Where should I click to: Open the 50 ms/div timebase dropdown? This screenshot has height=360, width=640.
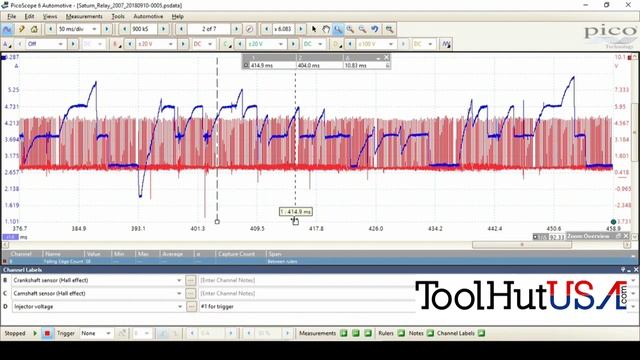pos(94,29)
